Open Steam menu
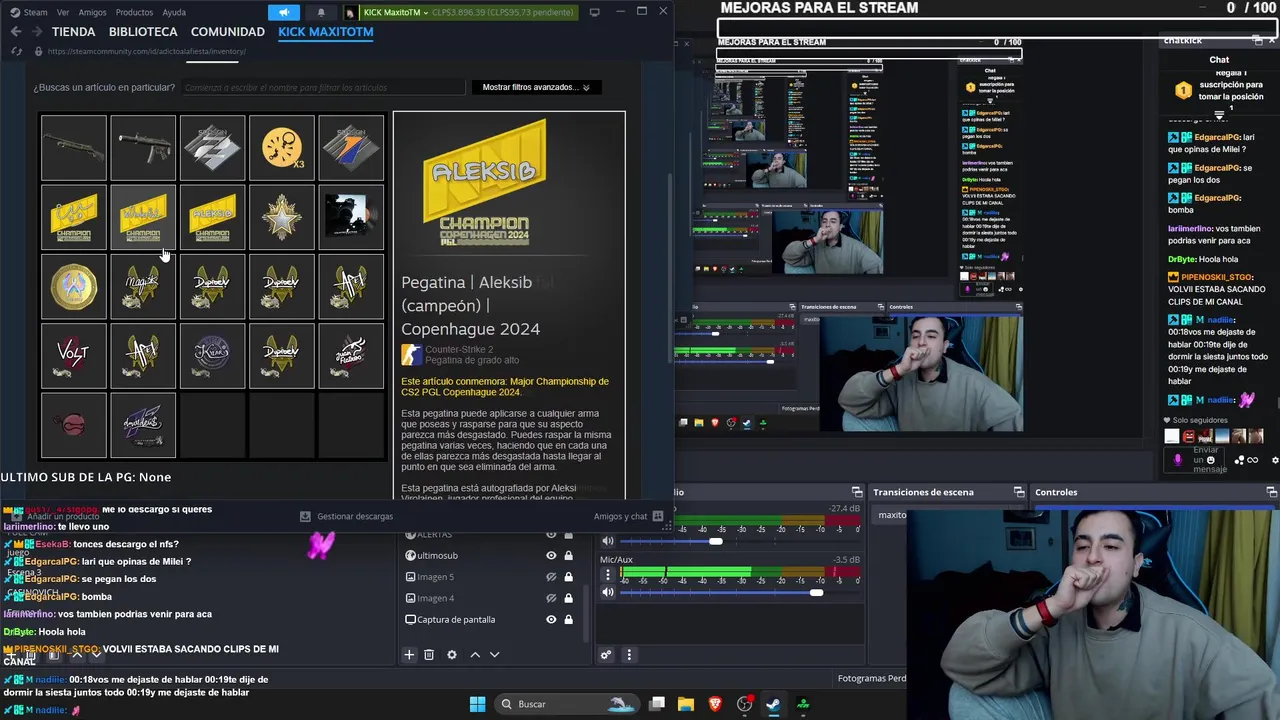 [x=28, y=12]
